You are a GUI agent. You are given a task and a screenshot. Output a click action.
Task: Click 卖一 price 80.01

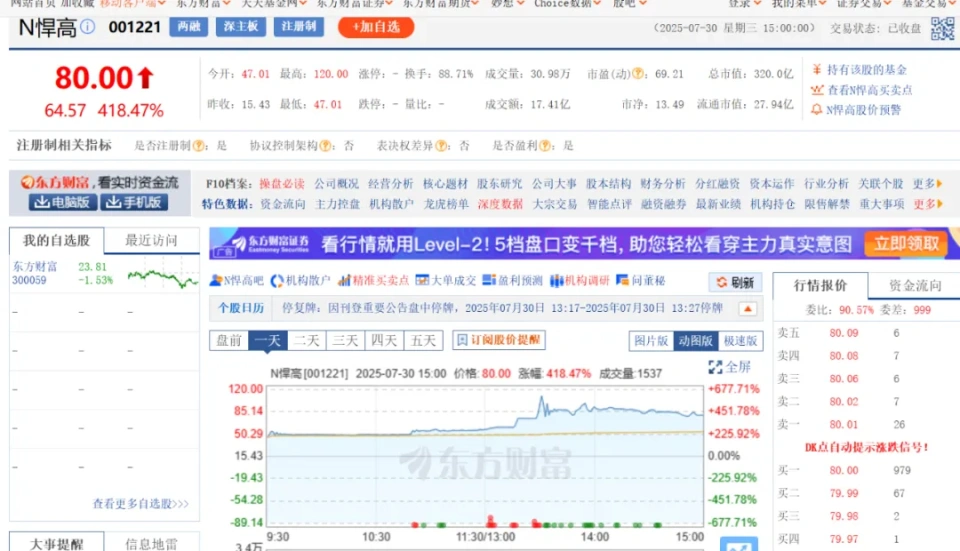pos(844,424)
